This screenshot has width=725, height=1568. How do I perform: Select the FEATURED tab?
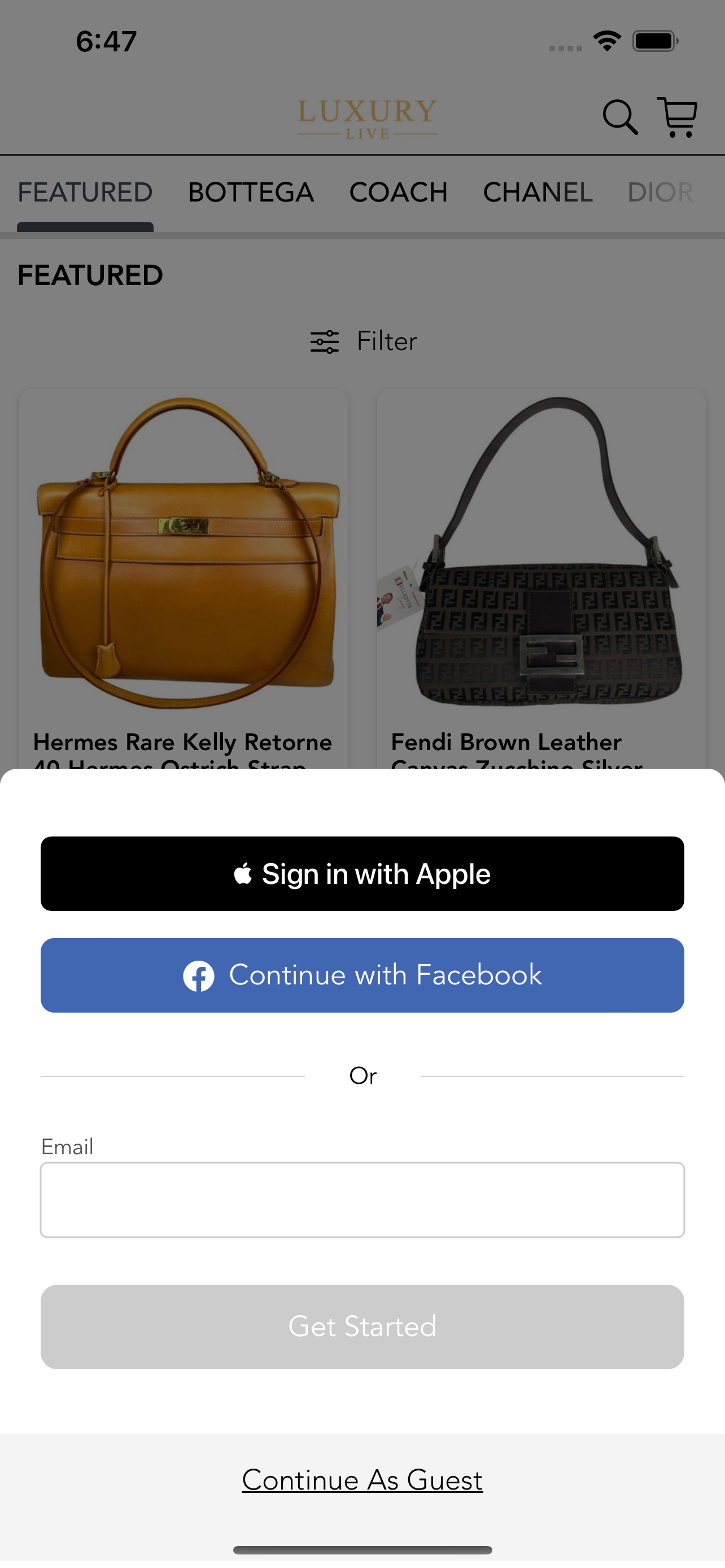pyautogui.click(x=85, y=193)
